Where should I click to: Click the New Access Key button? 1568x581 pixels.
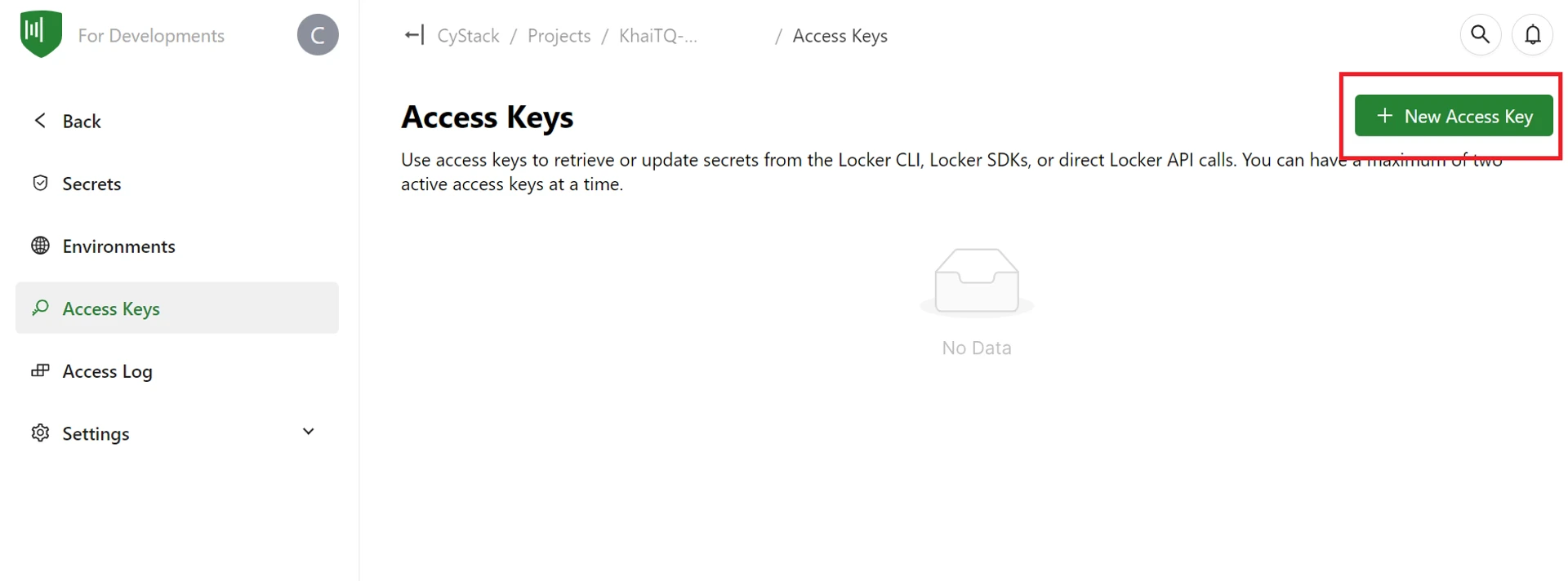(x=1454, y=115)
